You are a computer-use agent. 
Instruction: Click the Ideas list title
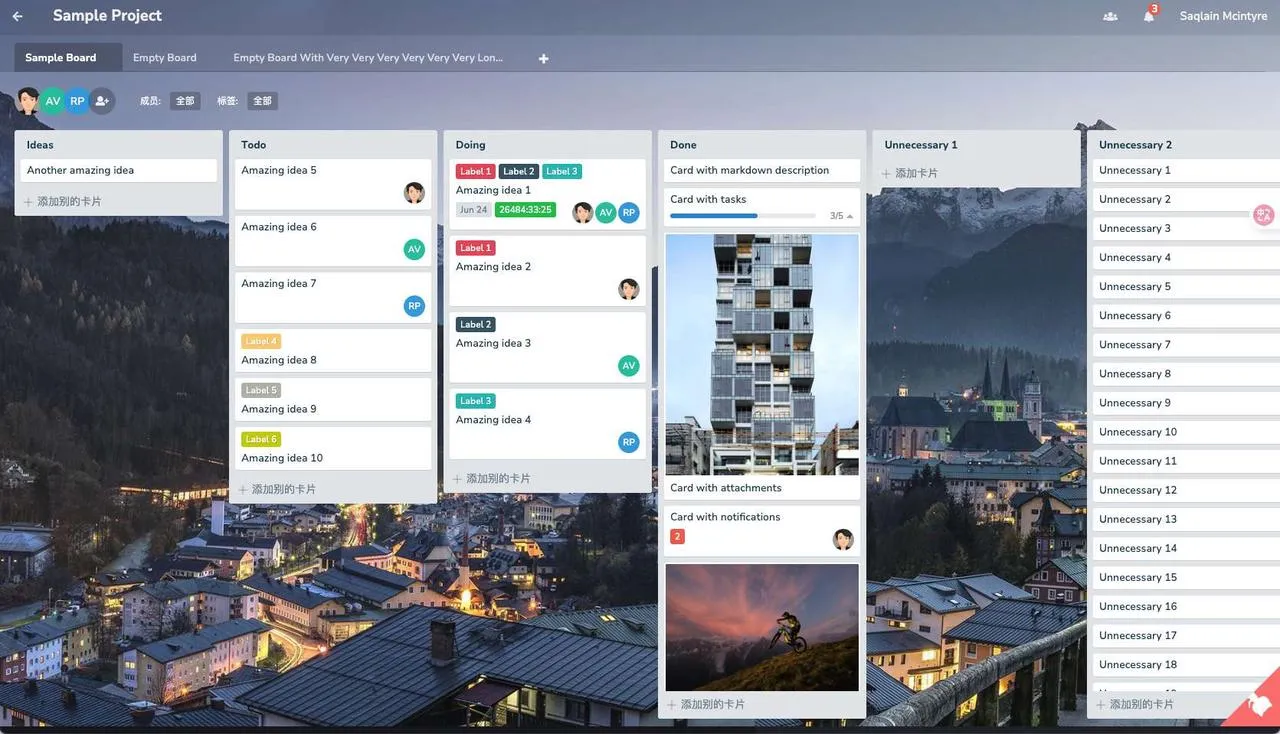tap(40, 145)
